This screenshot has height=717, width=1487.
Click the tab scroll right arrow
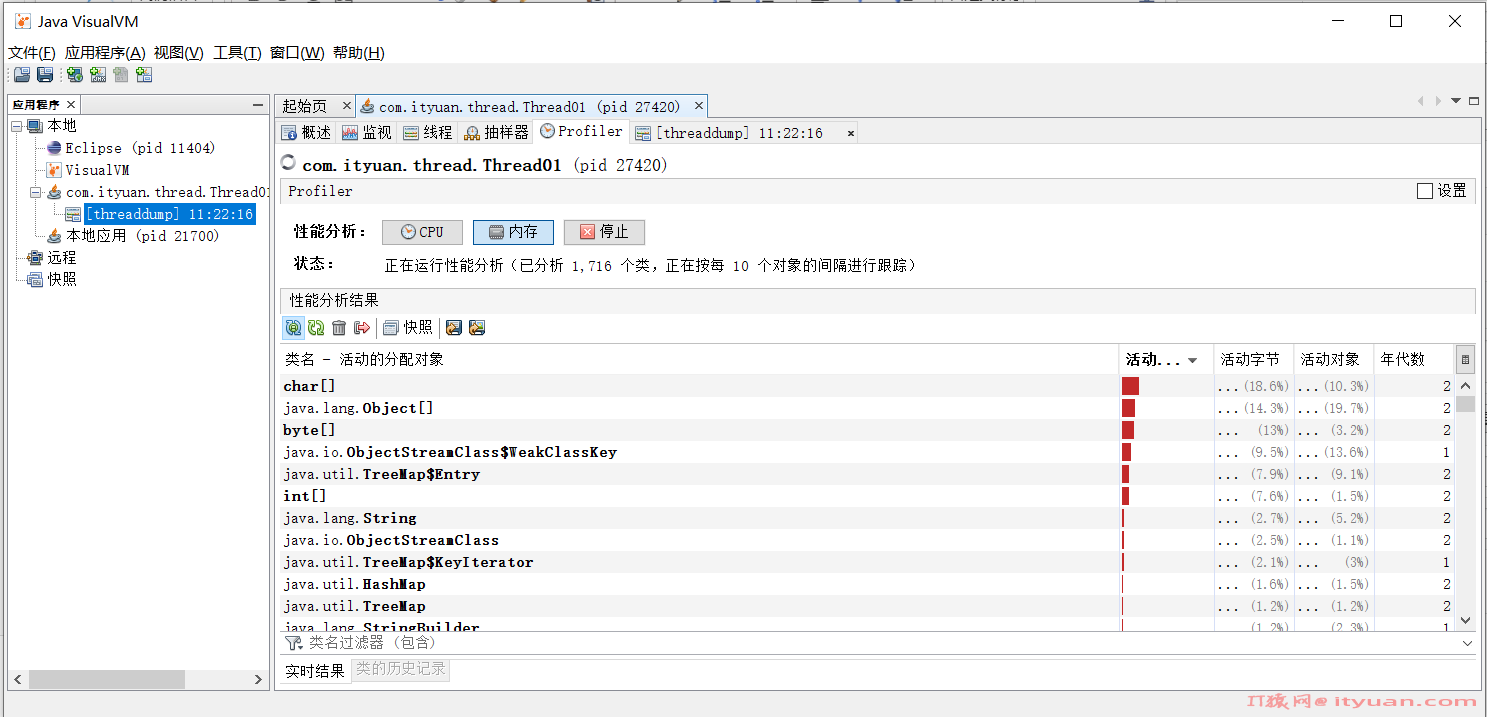click(x=1439, y=101)
